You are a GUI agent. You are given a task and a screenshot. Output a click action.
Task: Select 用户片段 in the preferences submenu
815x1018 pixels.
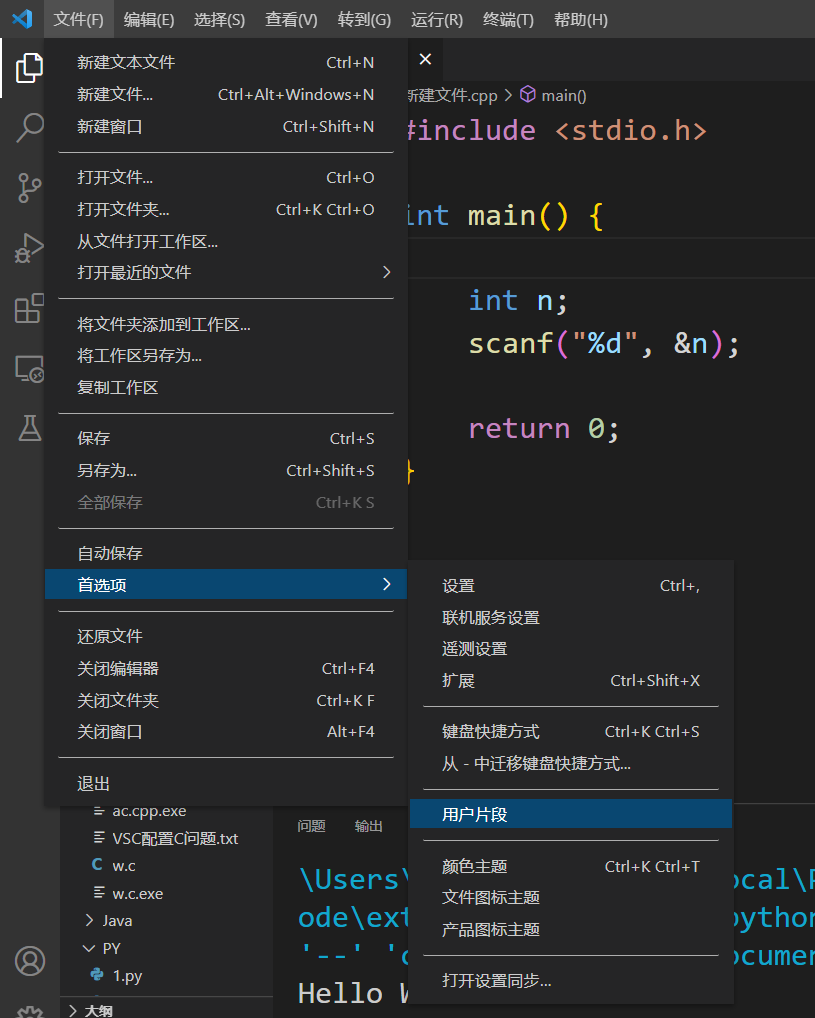pyautogui.click(x=475, y=814)
